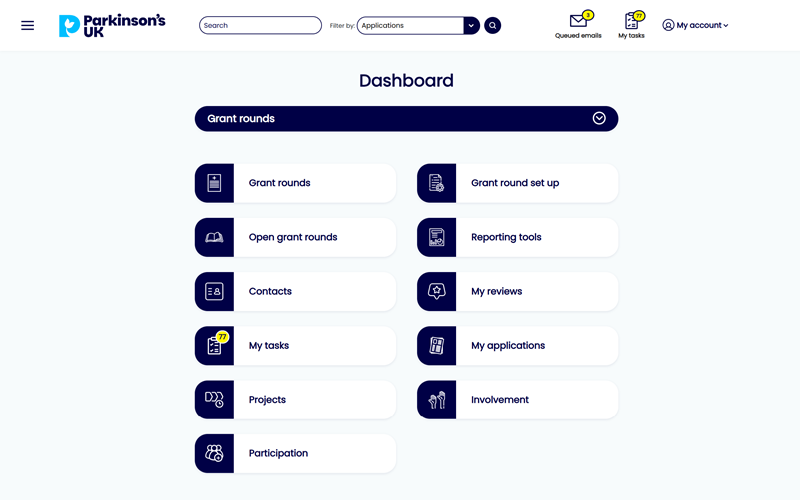The image size is (800, 500).
Task: Open the Filter by Applications dropdown arrow
Action: point(471,26)
